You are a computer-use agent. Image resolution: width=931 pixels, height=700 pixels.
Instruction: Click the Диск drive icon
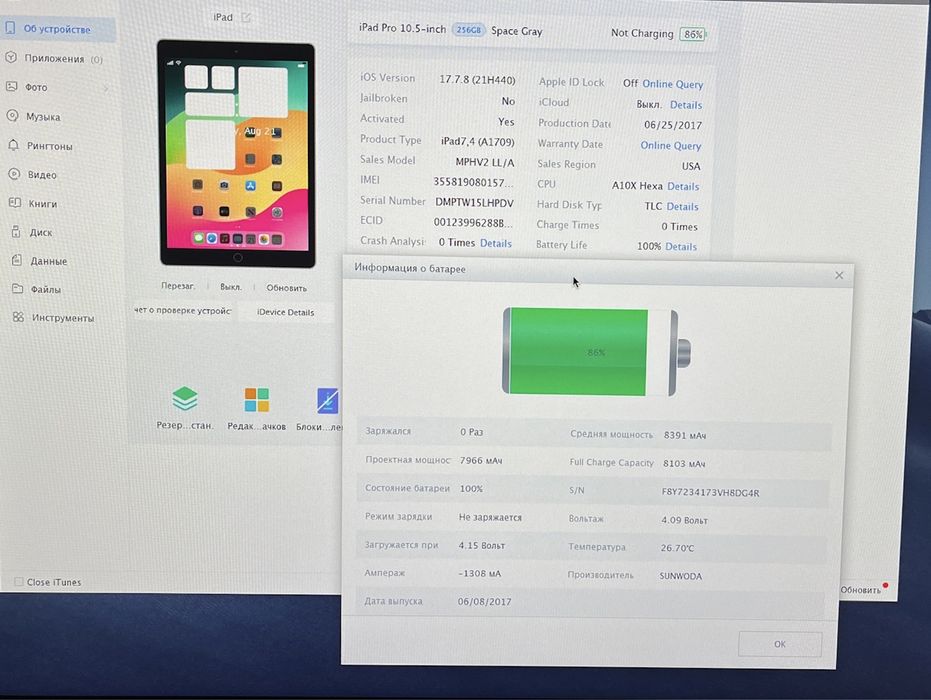(17, 232)
